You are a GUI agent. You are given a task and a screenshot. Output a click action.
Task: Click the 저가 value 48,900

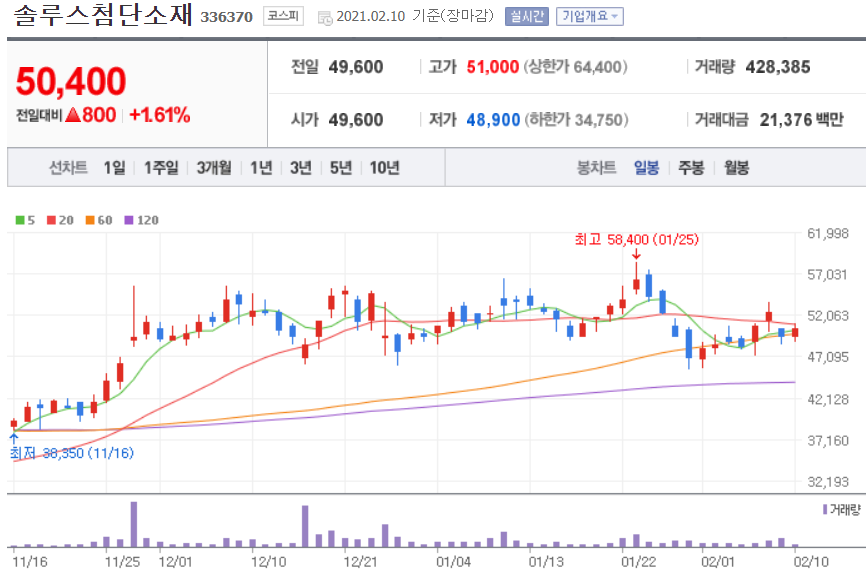[493, 120]
